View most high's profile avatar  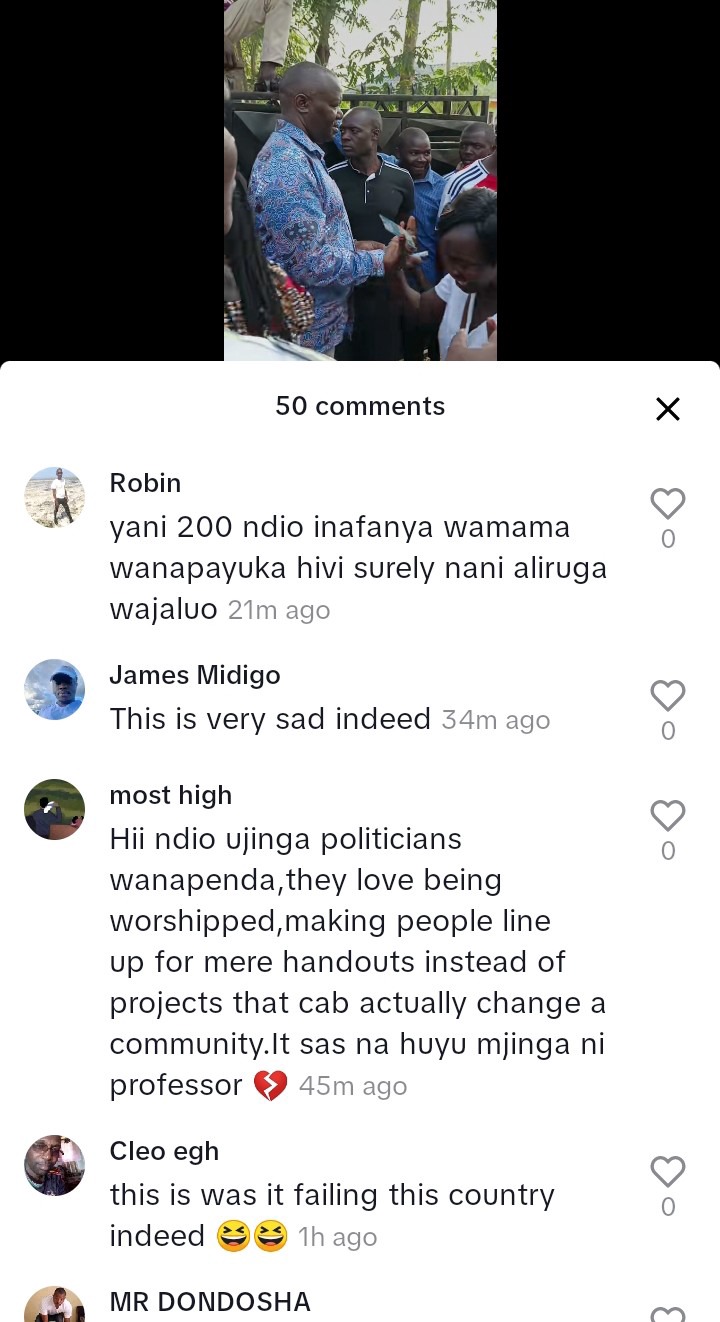[x=54, y=809]
